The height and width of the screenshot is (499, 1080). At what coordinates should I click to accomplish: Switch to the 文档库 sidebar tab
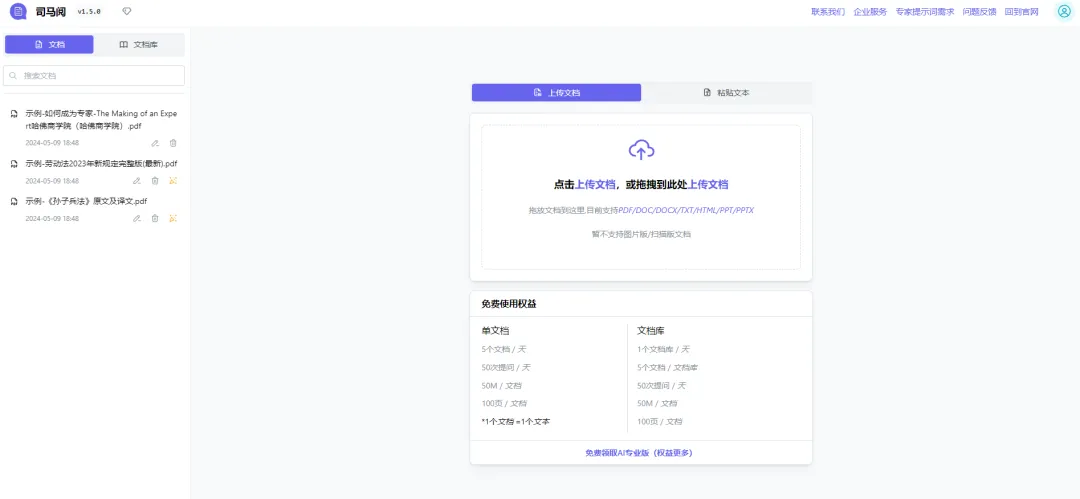coord(139,44)
